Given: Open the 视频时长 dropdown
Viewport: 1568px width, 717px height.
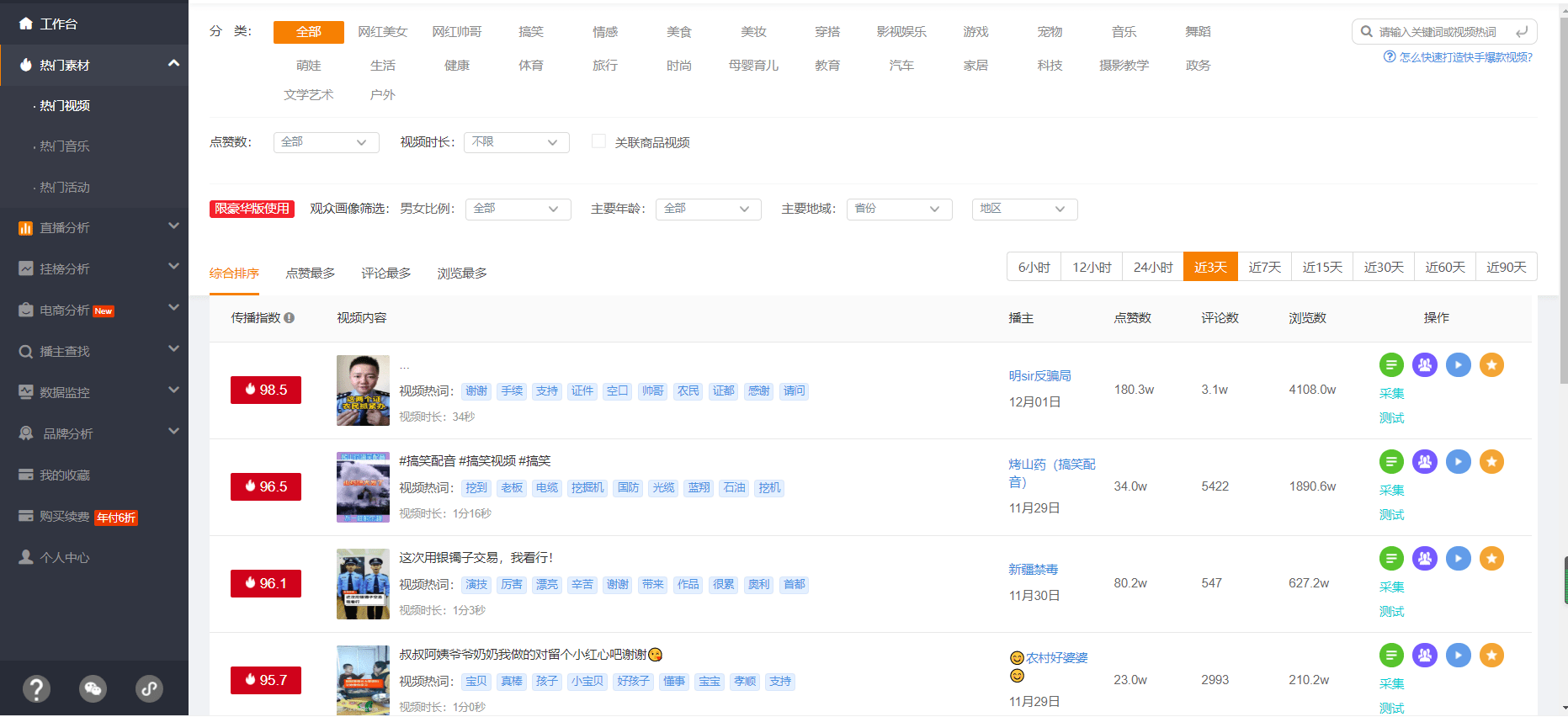Looking at the screenshot, I should pyautogui.click(x=516, y=142).
